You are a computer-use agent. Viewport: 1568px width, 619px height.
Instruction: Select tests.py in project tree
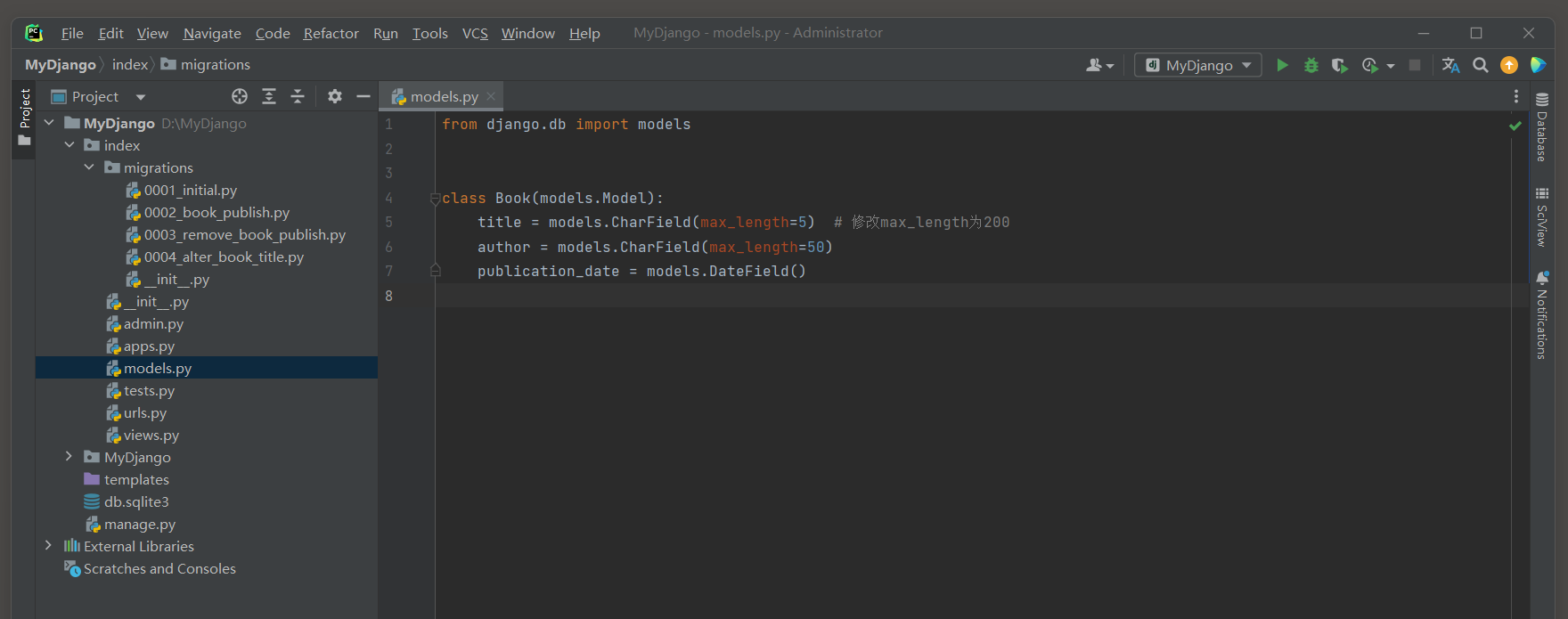pyautogui.click(x=149, y=390)
